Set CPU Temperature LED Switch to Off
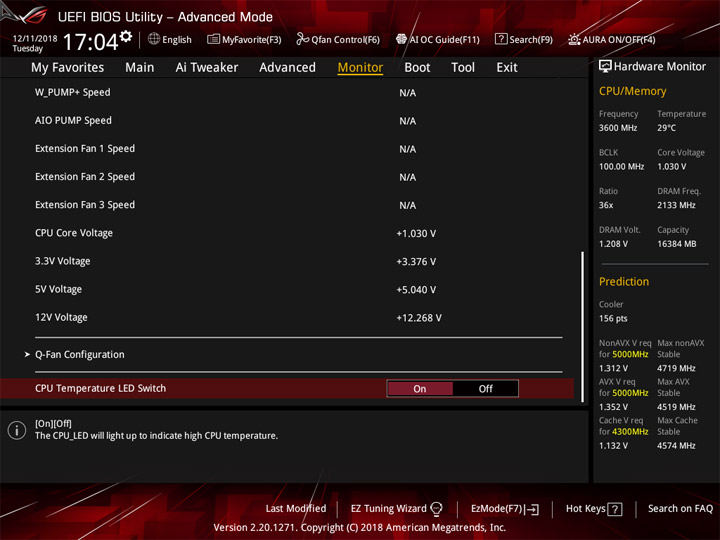720x540 pixels. 485,388
